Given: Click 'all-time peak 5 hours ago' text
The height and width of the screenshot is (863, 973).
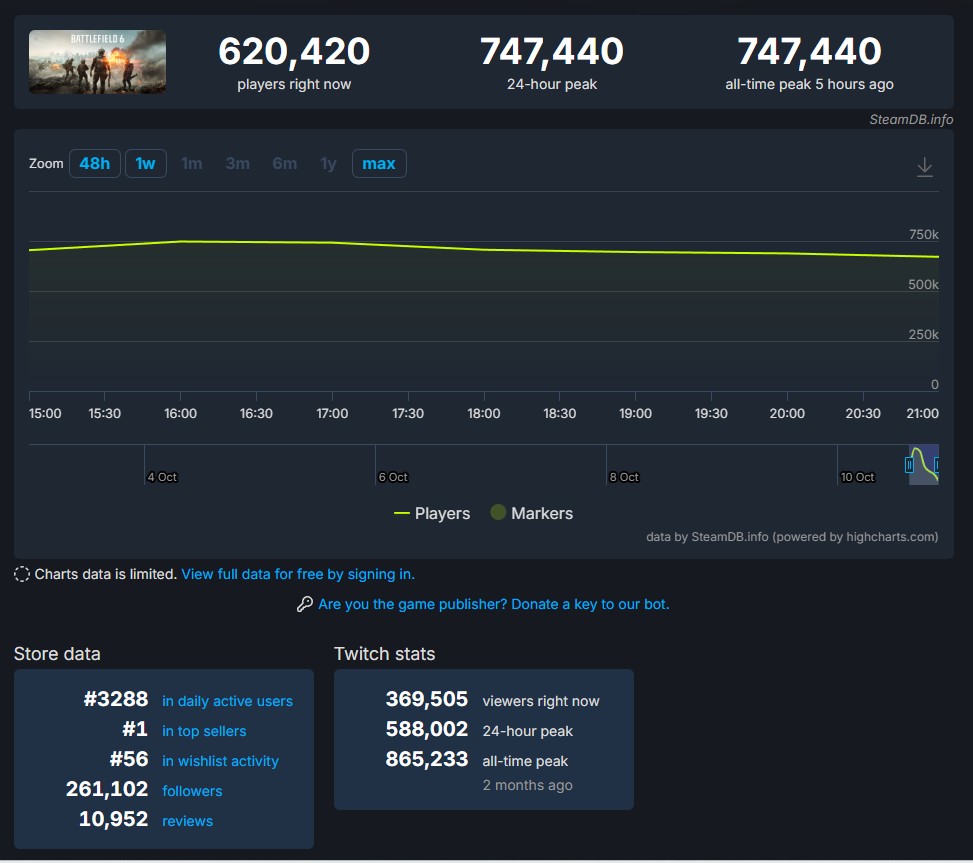Looking at the screenshot, I should pyautogui.click(x=809, y=84).
